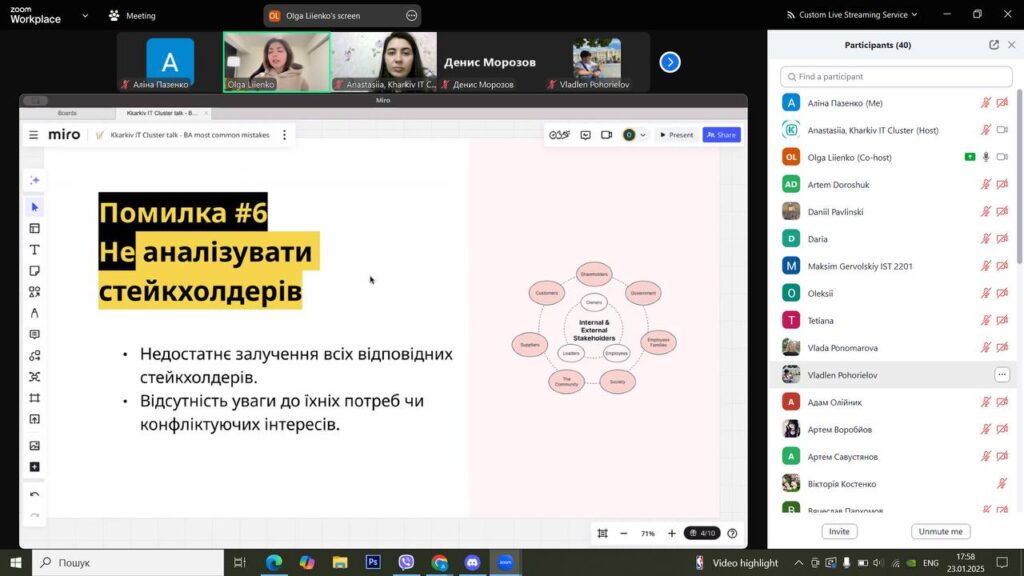1024x576 pixels.
Task: Show hidden system tray icons chevron
Action: tap(799, 563)
